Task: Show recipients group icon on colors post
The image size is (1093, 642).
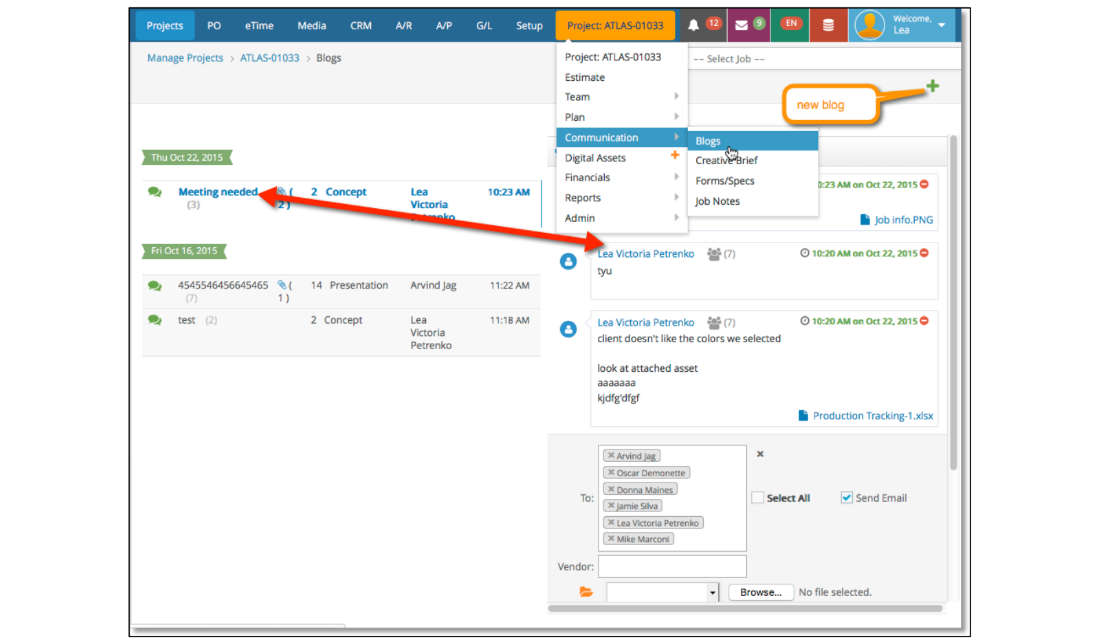Action: pyautogui.click(x=714, y=322)
